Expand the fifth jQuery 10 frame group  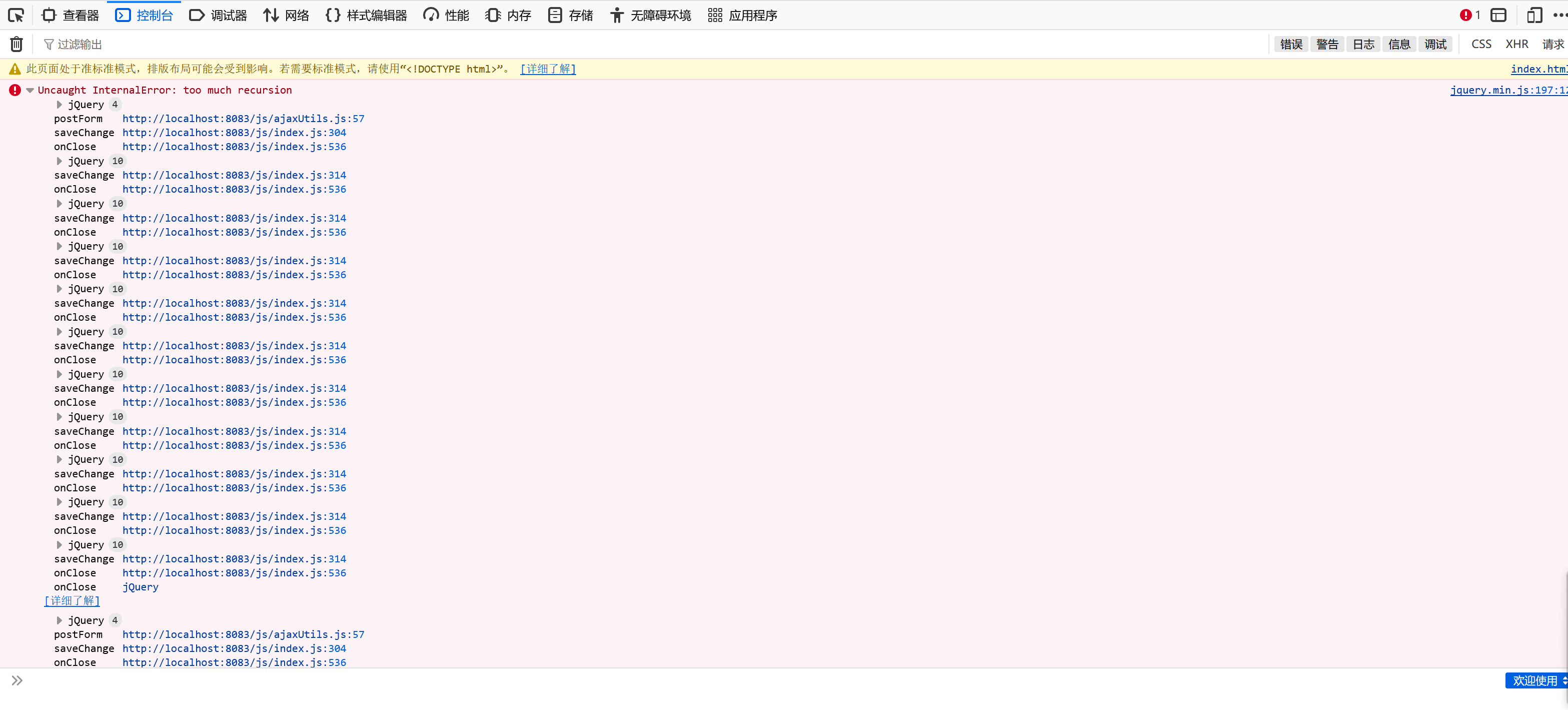[59, 332]
